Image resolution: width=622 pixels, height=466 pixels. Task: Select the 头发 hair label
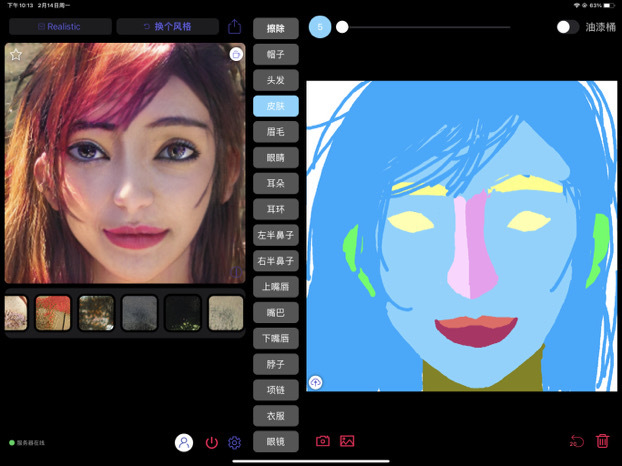(276, 80)
